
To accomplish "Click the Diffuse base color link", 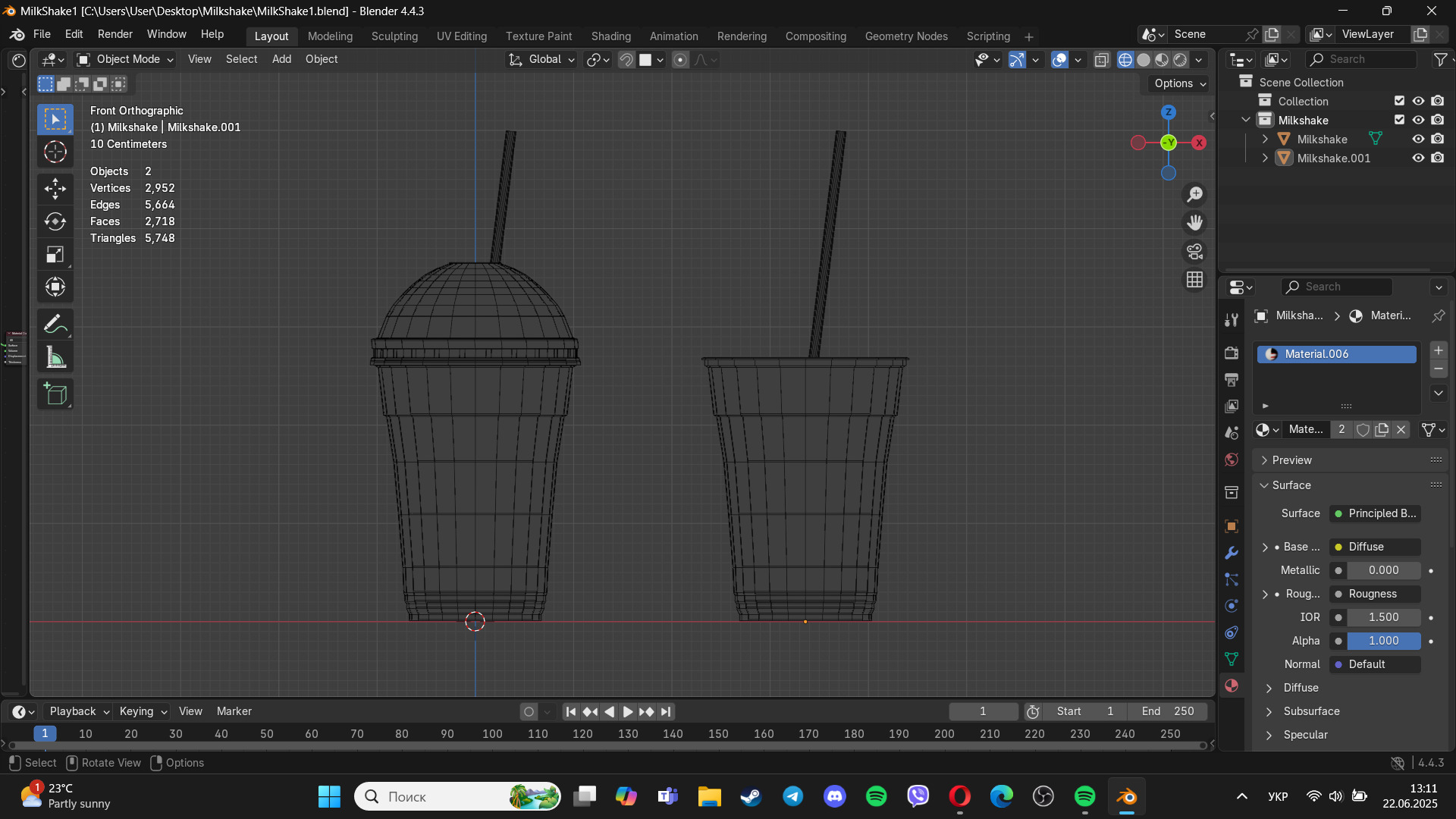I will (x=1375, y=547).
